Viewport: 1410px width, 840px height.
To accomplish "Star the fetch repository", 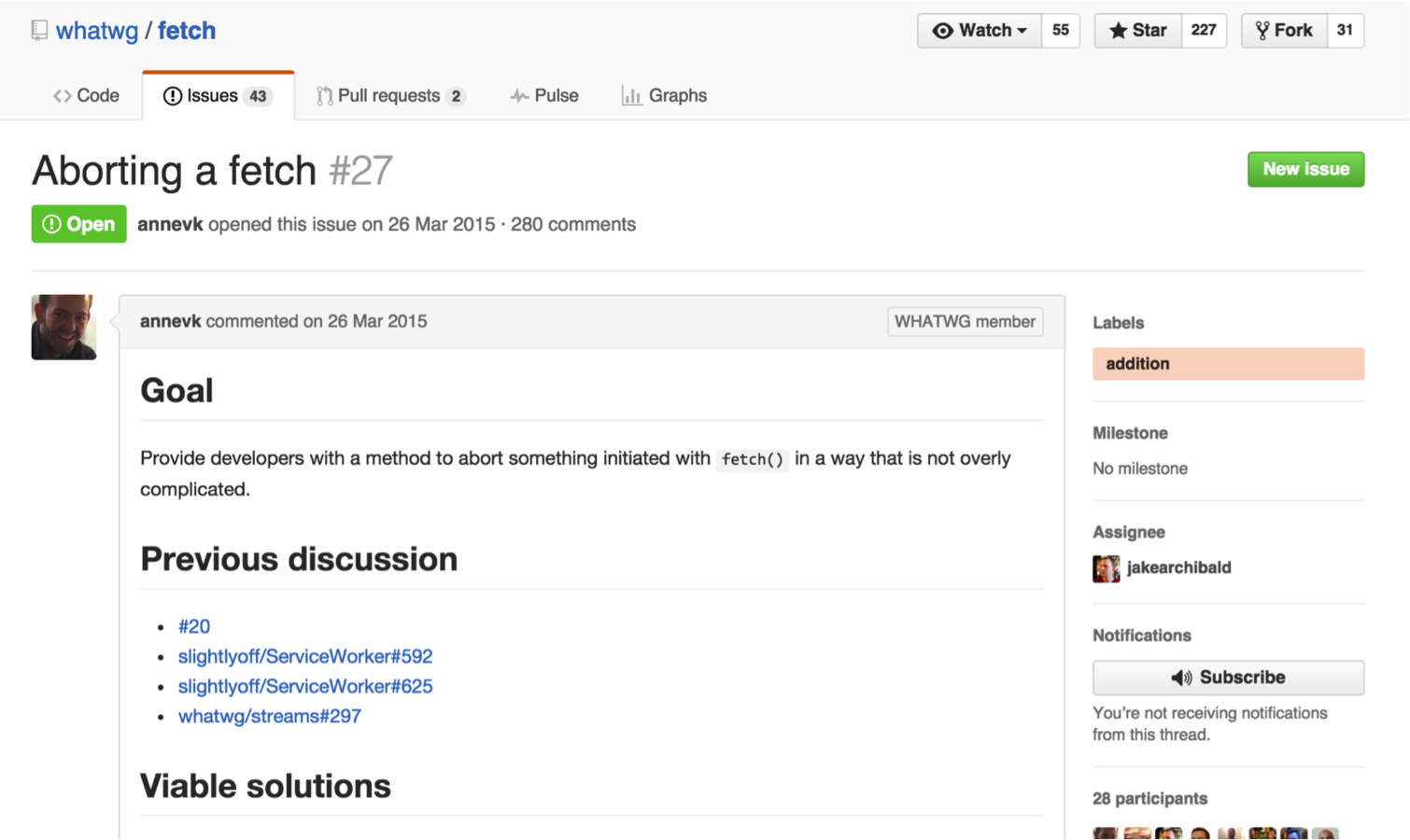I will click(1138, 31).
